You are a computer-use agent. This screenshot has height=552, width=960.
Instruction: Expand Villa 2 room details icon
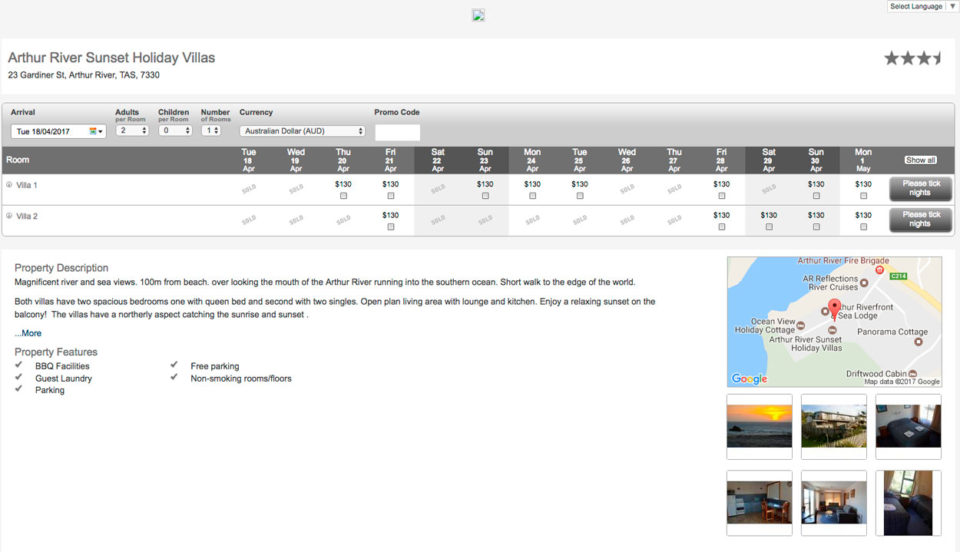[x=9, y=215]
